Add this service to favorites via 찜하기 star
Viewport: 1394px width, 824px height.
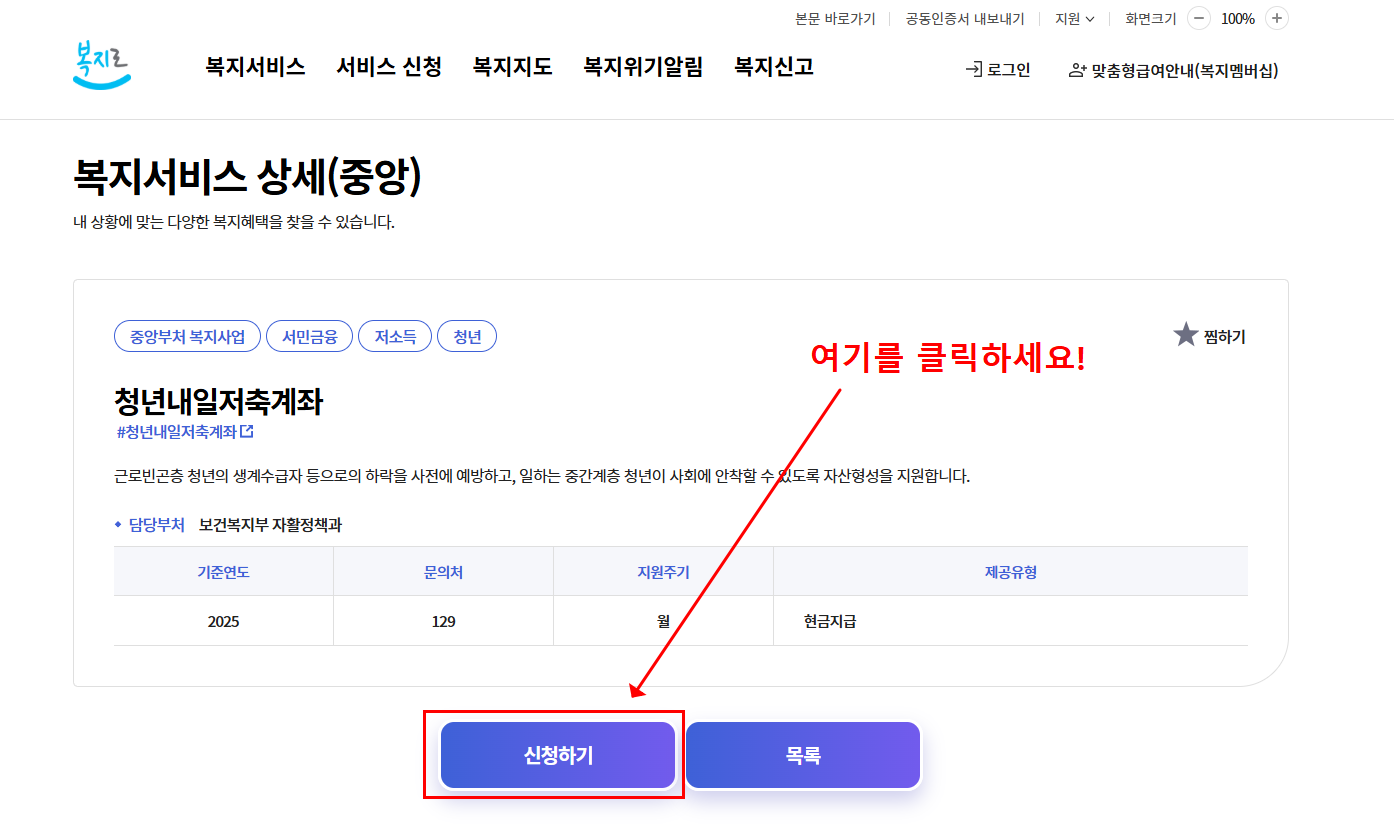pyautogui.click(x=1184, y=334)
